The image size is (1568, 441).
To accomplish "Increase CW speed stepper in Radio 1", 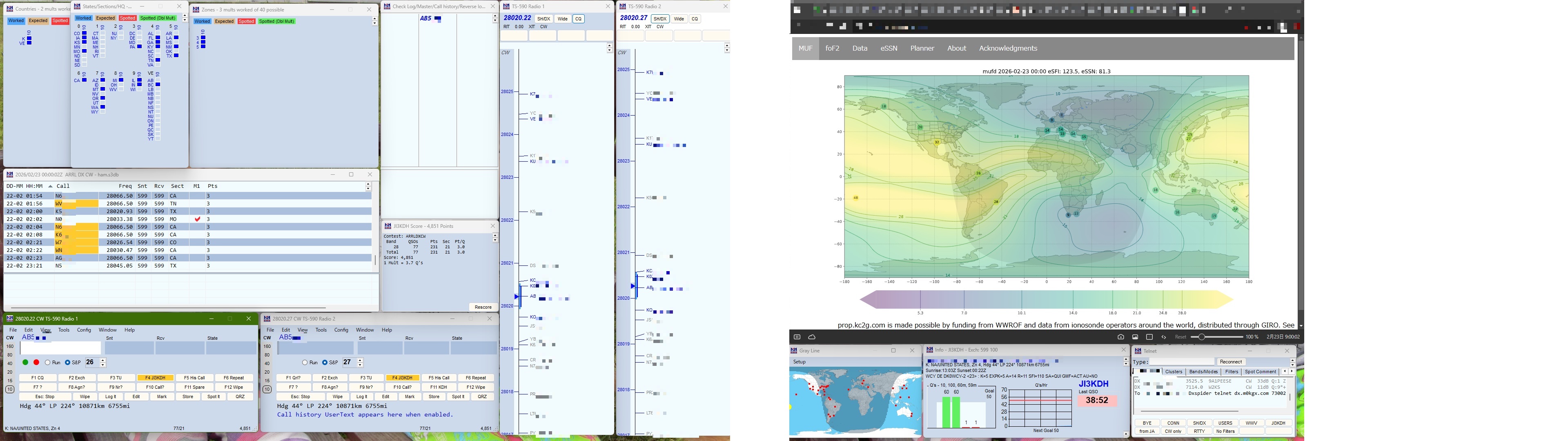I will (103, 360).
